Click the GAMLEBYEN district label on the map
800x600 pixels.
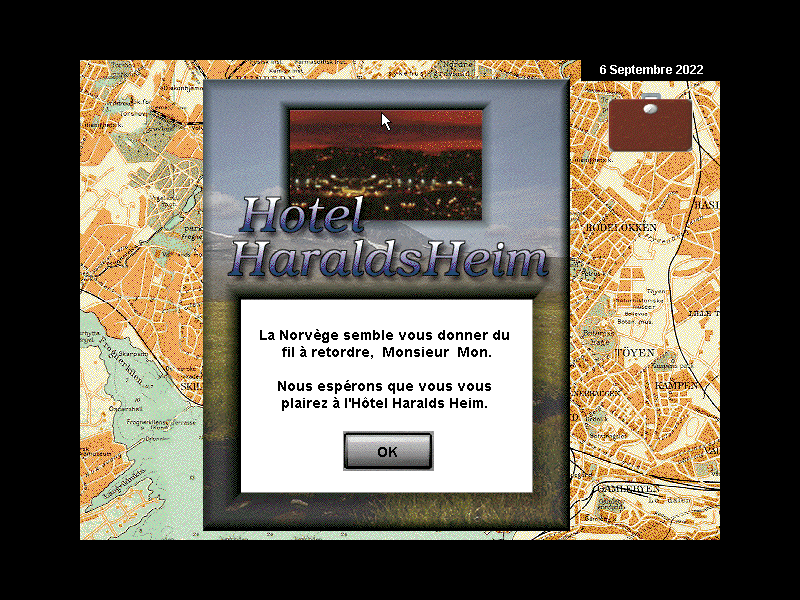629,489
